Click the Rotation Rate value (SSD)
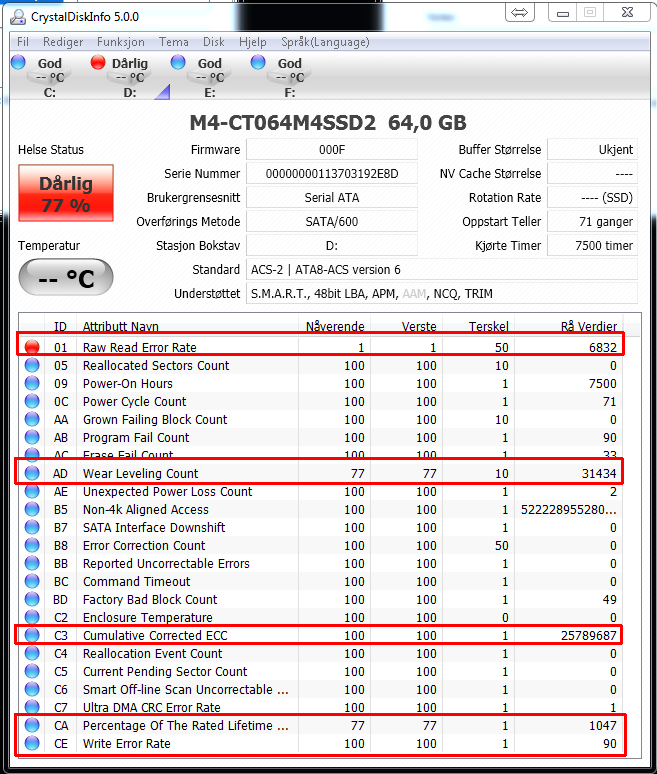Screen dimensions: 657x774 pos(592,197)
